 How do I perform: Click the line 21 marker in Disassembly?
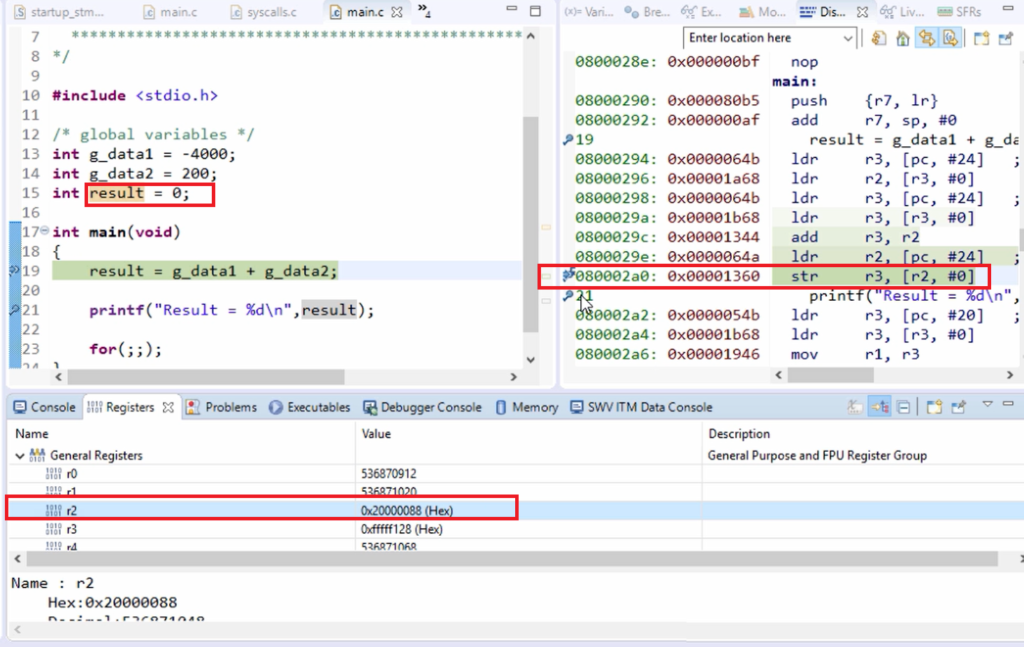pyautogui.click(x=568, y=296)
